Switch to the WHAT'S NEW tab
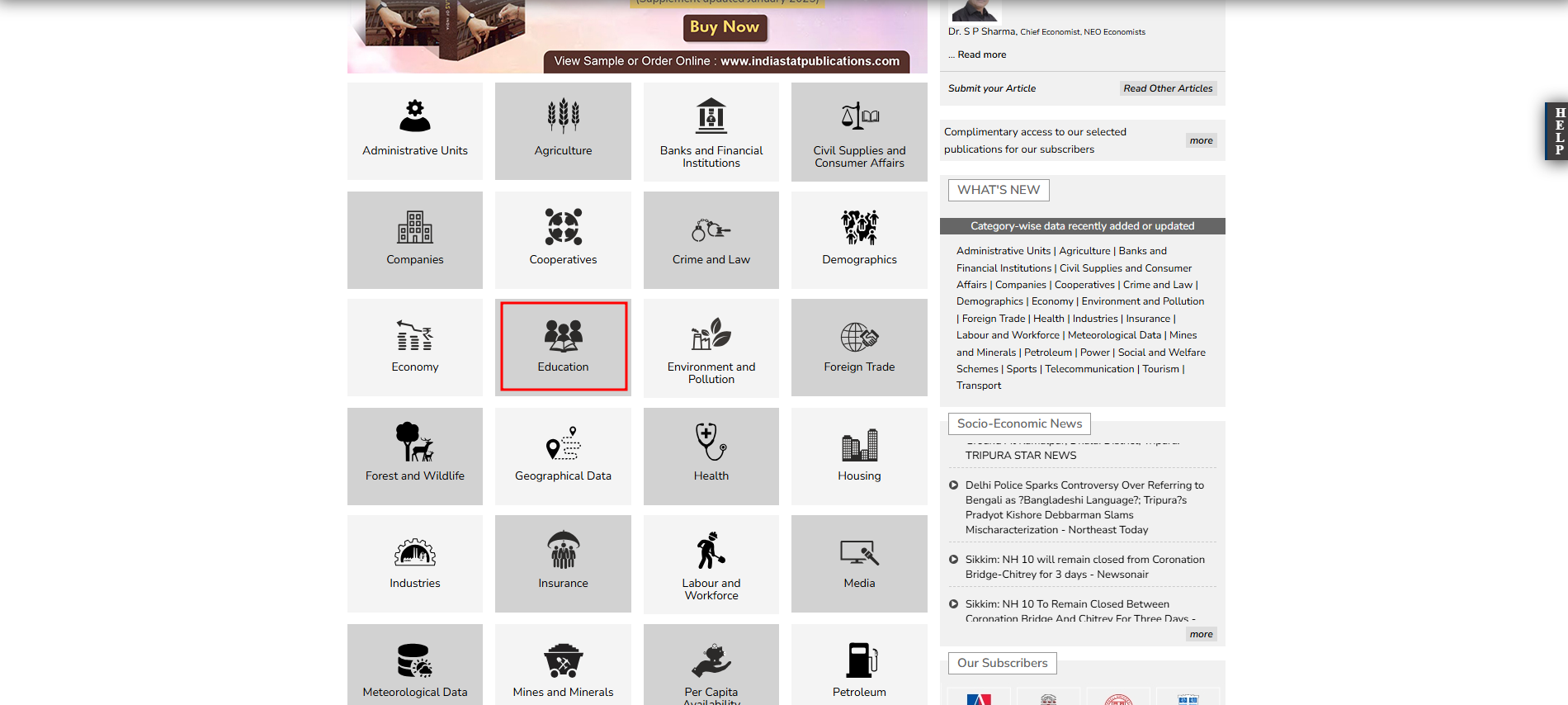This screenshot has height=705, width=1568. tap(999, 190)
